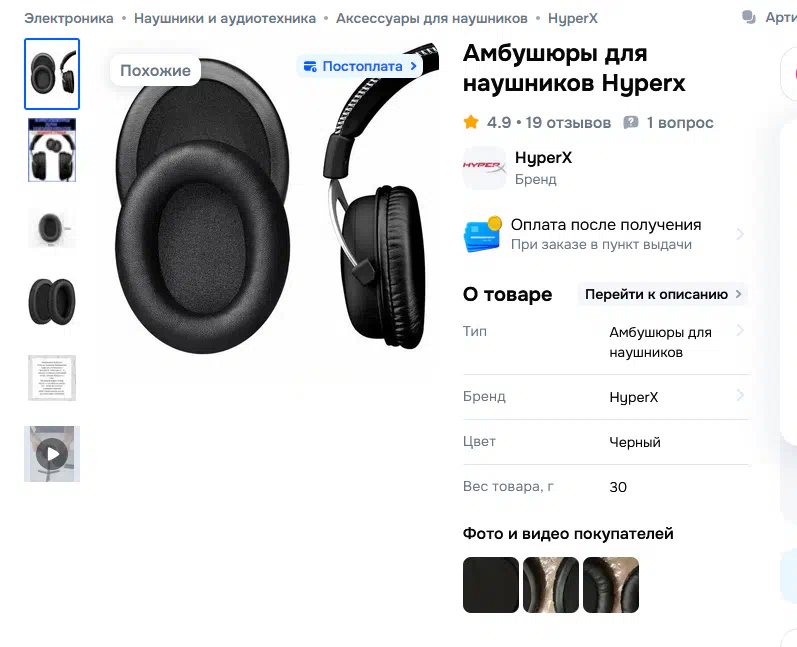Open the Тип row chevron arrow
The width and height of the screenshot is (797, 647).
click(740, 331)
